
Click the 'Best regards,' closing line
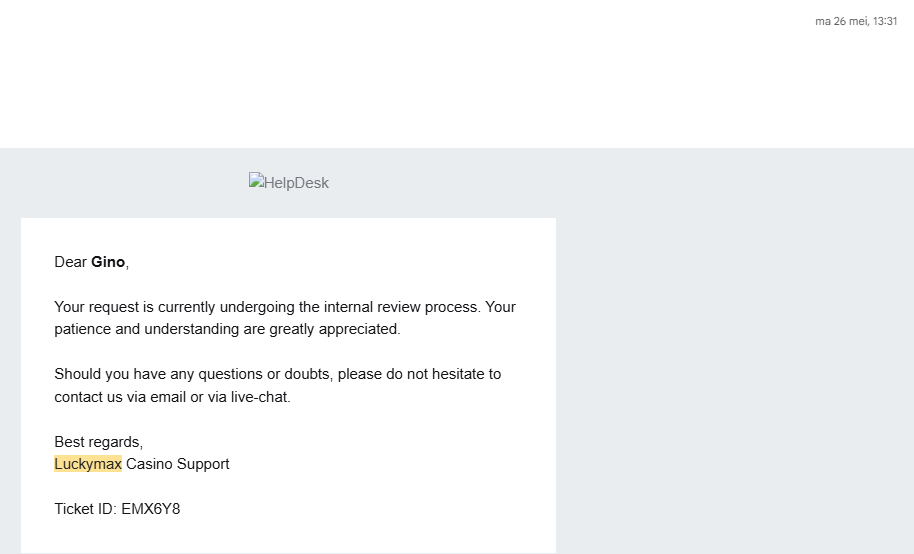[99, 442]
